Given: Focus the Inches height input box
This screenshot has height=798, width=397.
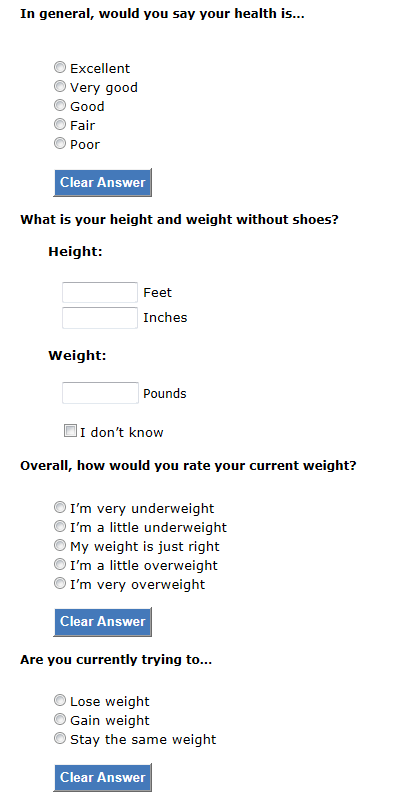Looking at the screenshot, I should pyautogui.click(x=100, y=318).
